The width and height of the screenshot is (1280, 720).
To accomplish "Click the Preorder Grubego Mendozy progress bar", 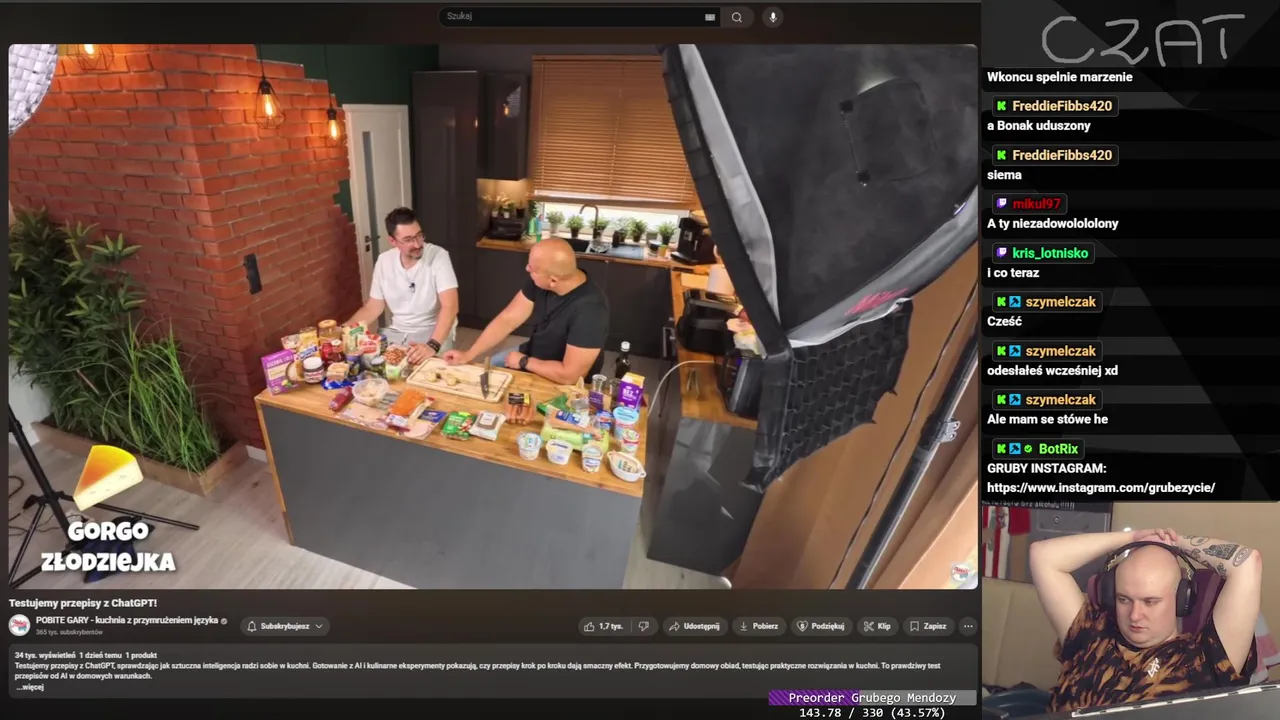I will [x=872, y=698].
